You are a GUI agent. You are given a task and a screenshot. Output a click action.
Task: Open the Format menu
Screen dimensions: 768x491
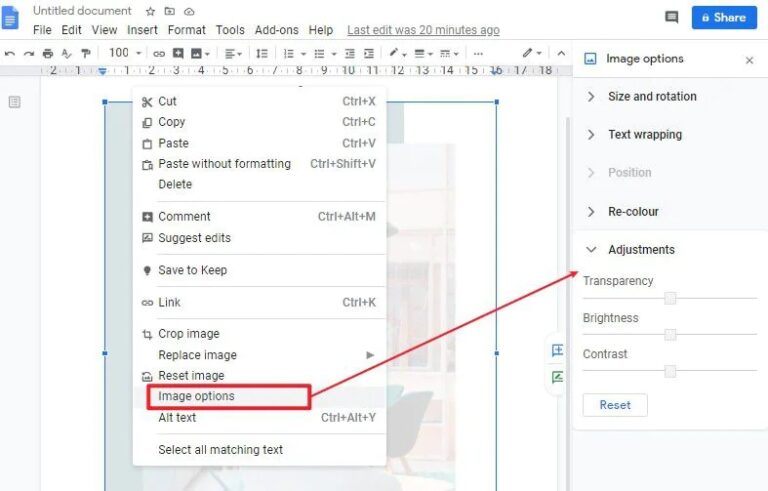click(187, 30)
